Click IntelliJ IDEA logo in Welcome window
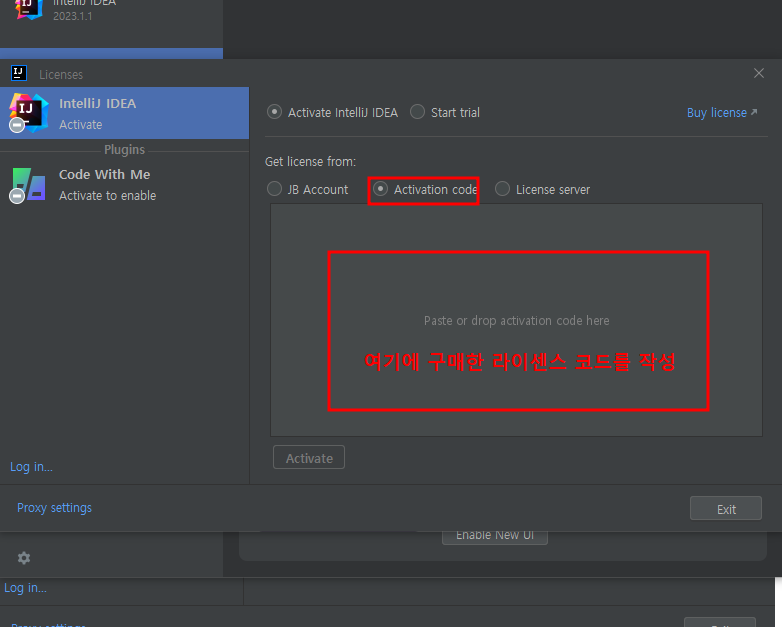 point(29,9)
